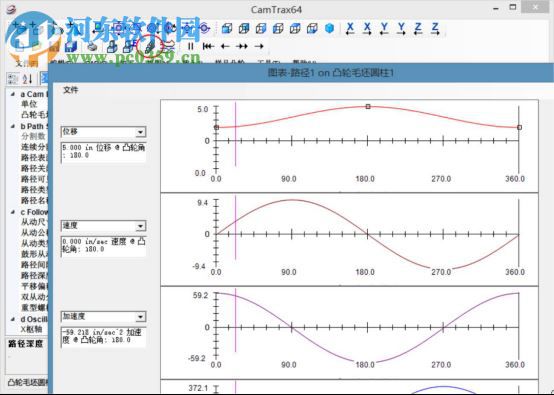The width and height of the screenshot is (554, 395).
Task: Click the Z with right arrow icon
Action: point(435,29)
